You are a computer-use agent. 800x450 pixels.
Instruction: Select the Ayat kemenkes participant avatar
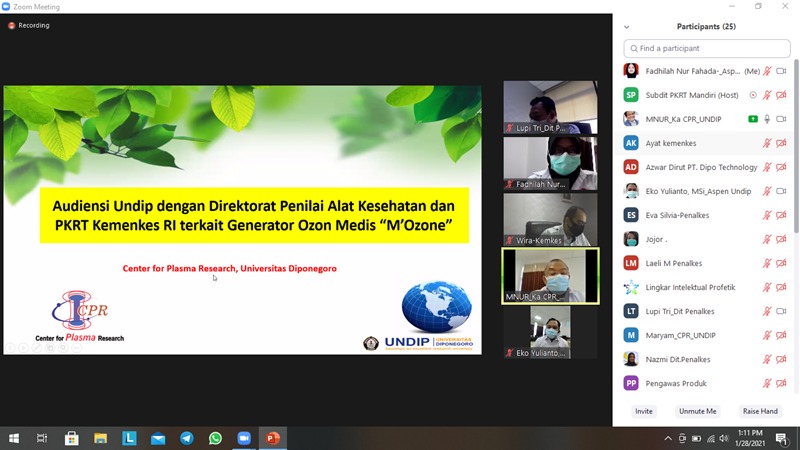coord(631,143)
